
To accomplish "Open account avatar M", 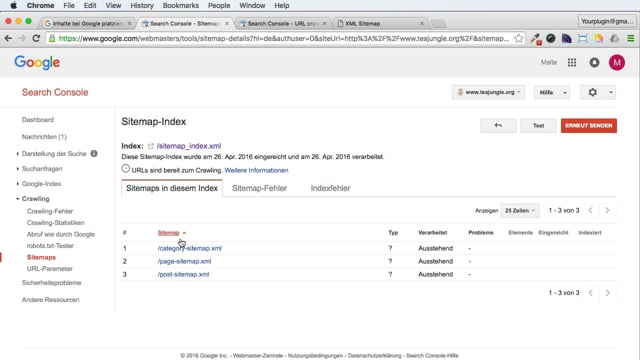I will click(617, 62).
